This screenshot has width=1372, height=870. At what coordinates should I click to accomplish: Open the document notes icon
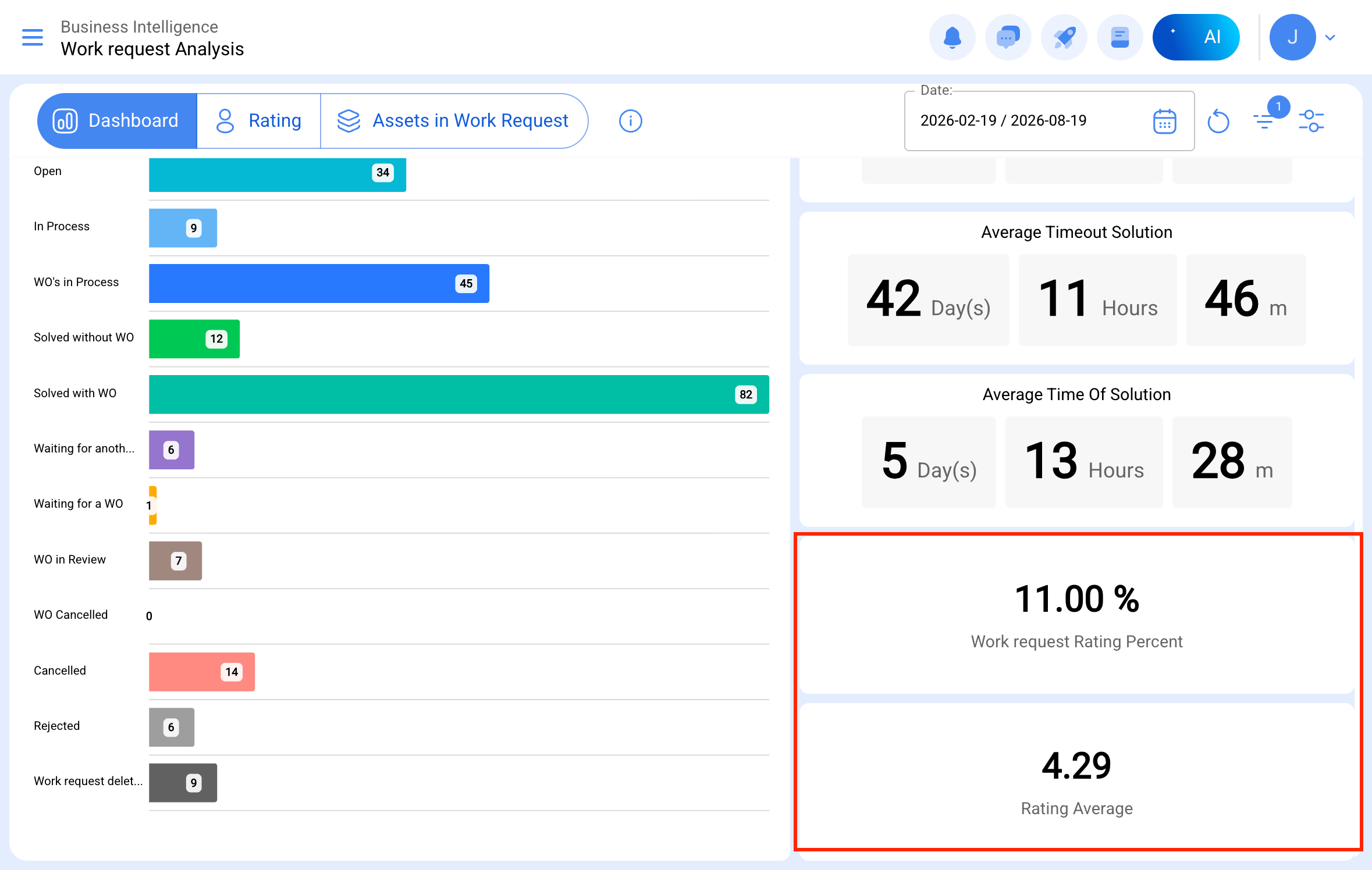(x=1119, y=37)
